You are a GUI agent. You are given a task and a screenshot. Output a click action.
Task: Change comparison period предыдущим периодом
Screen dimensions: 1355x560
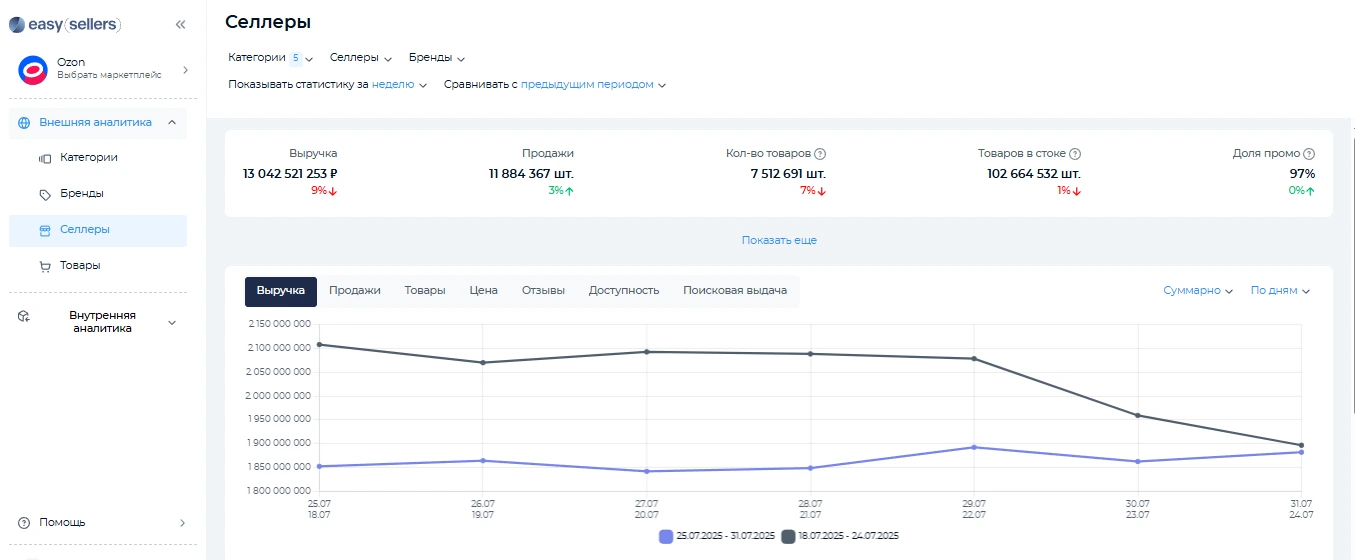(592, 85)
